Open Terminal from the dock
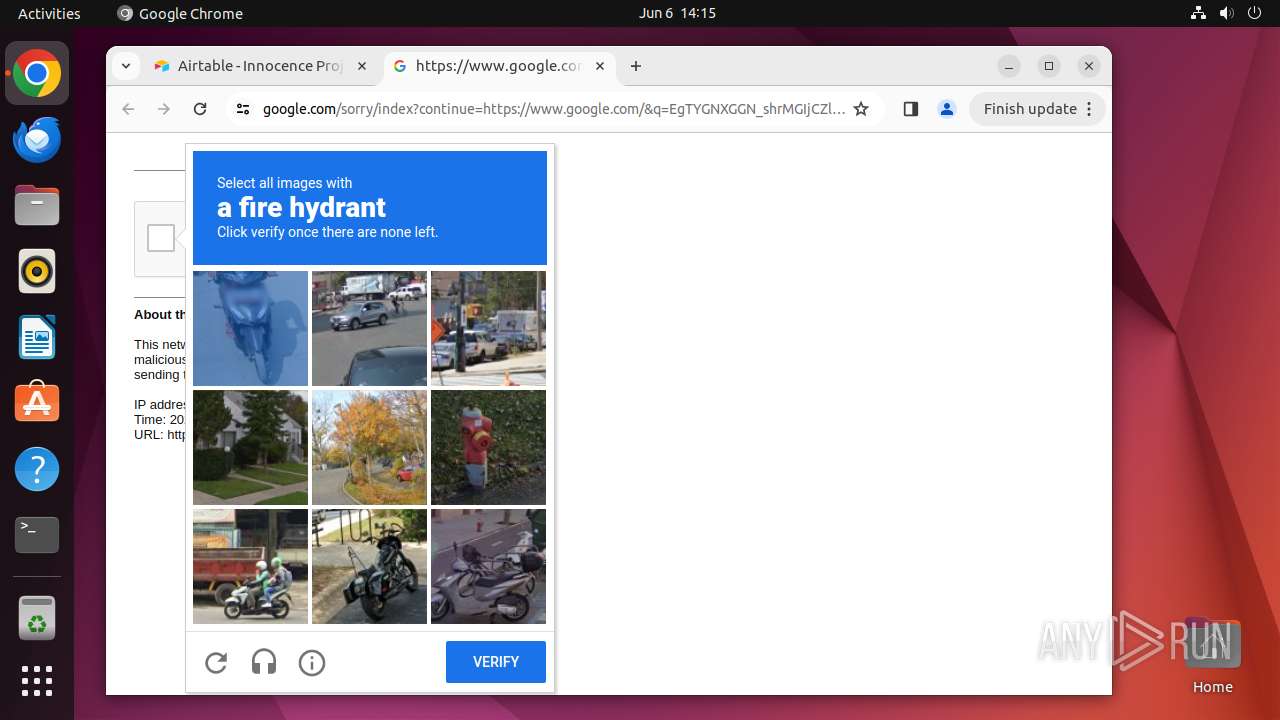1280x720 pixels. click(37, 535)
